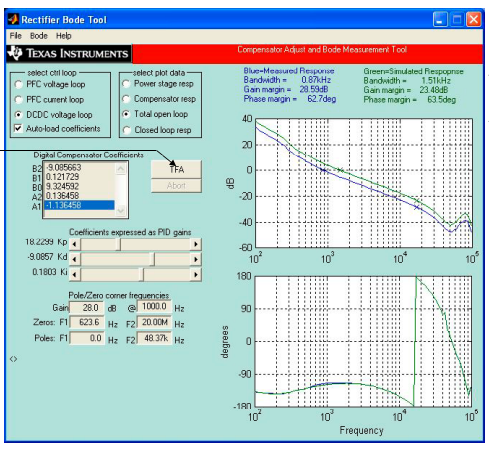Image resolution: width=489 pixels, height=450 pixels.
Task: Click Zeros F2 field showing 20.00M
Action: coord(154,322)
